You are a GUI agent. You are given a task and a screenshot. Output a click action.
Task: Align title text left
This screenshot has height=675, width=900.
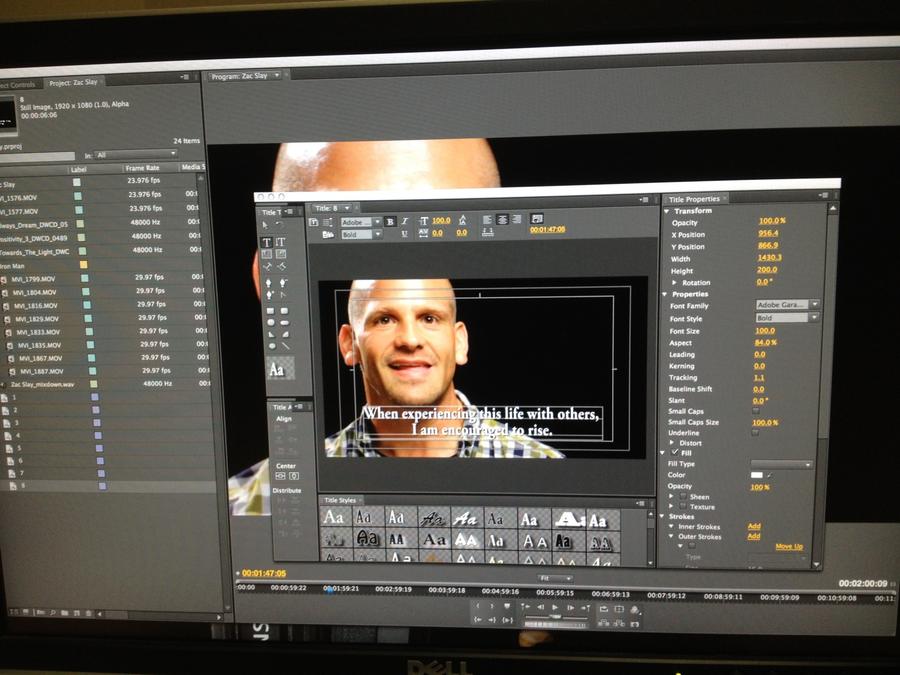(x=487, y=219)
